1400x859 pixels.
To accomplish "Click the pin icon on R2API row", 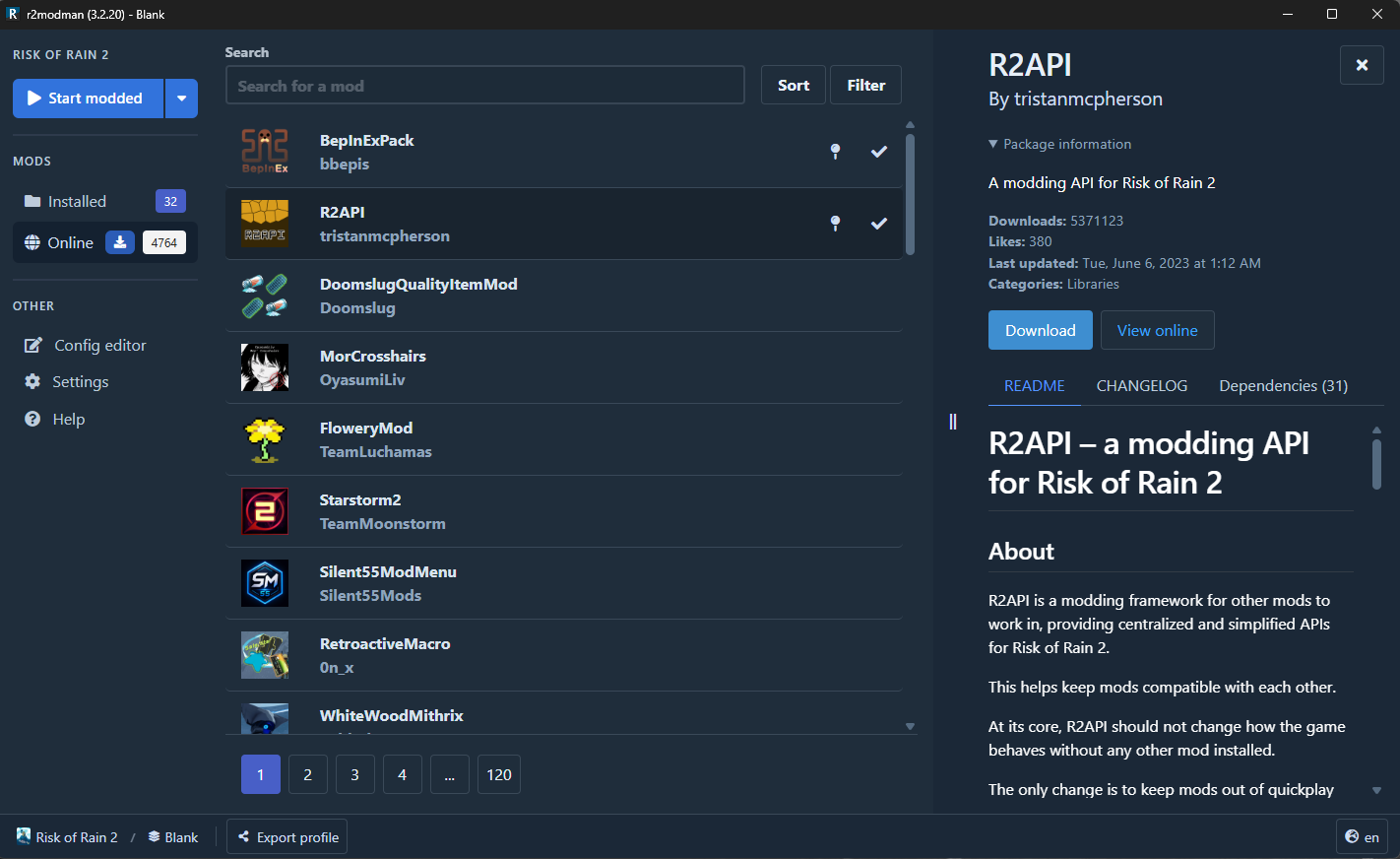I will click(835, 224).
